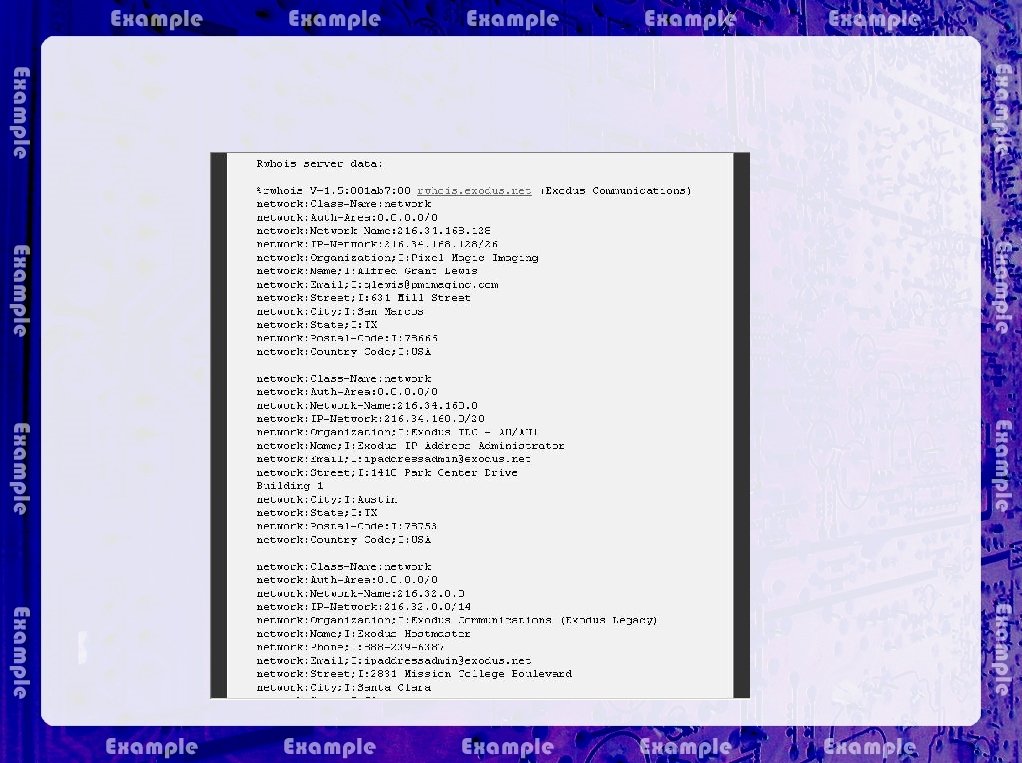The height and width of the screenshot is (763, 1022).
Task: Select the 'IP-Network:216.34.160.0/20' line
Action: (370, 419)
